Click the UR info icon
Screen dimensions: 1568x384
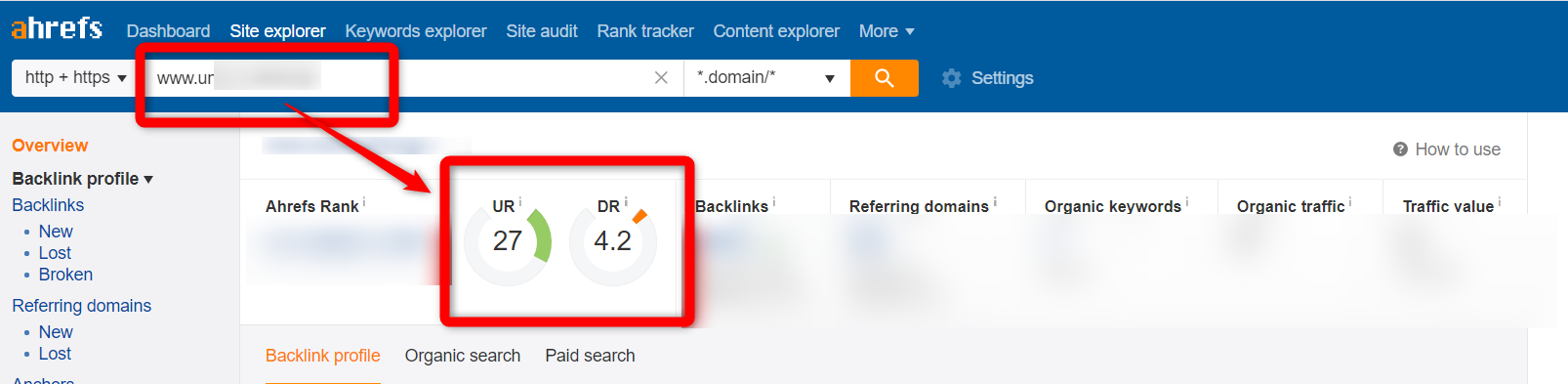coord(520,202)
